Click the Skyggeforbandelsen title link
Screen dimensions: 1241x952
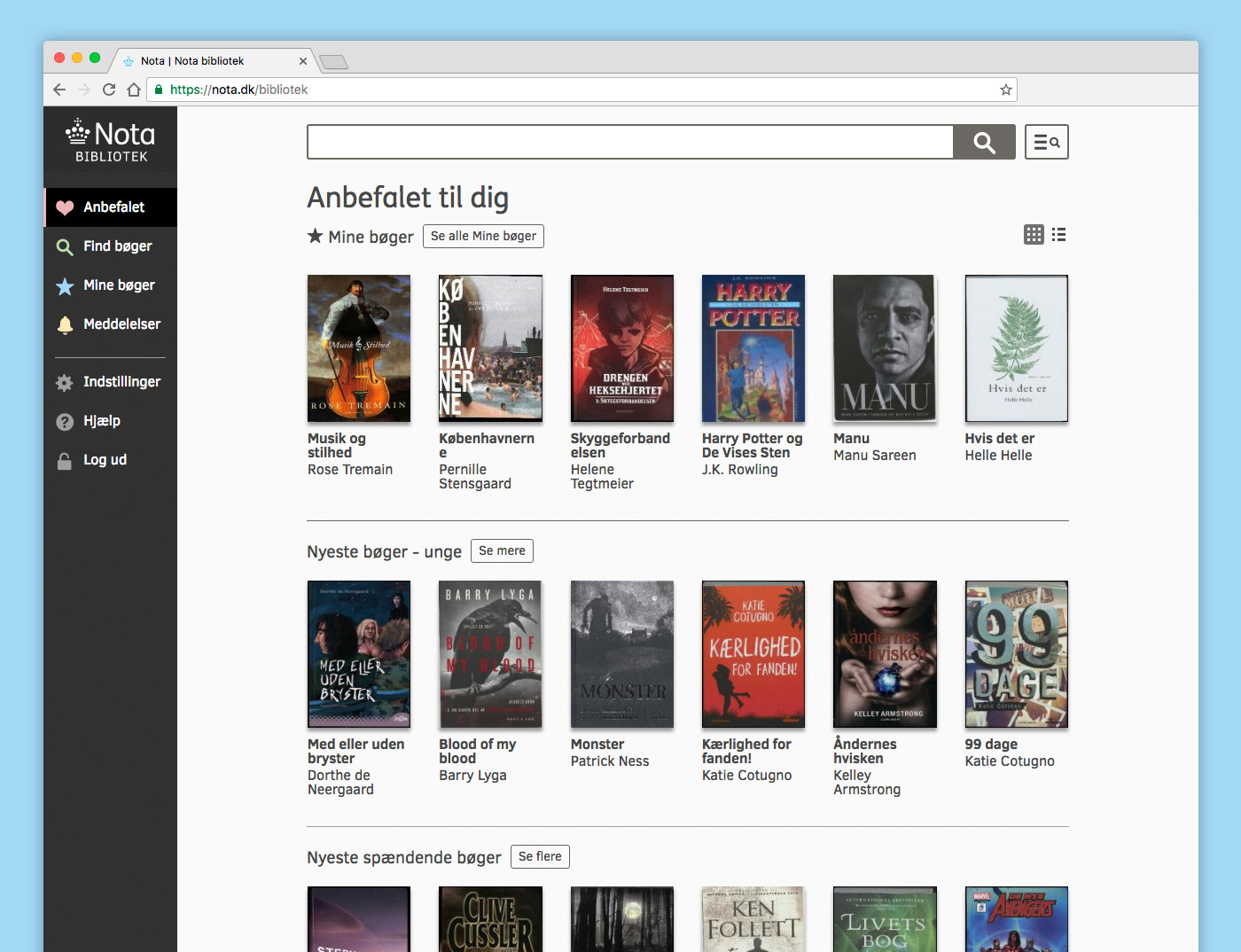point(620,445)
